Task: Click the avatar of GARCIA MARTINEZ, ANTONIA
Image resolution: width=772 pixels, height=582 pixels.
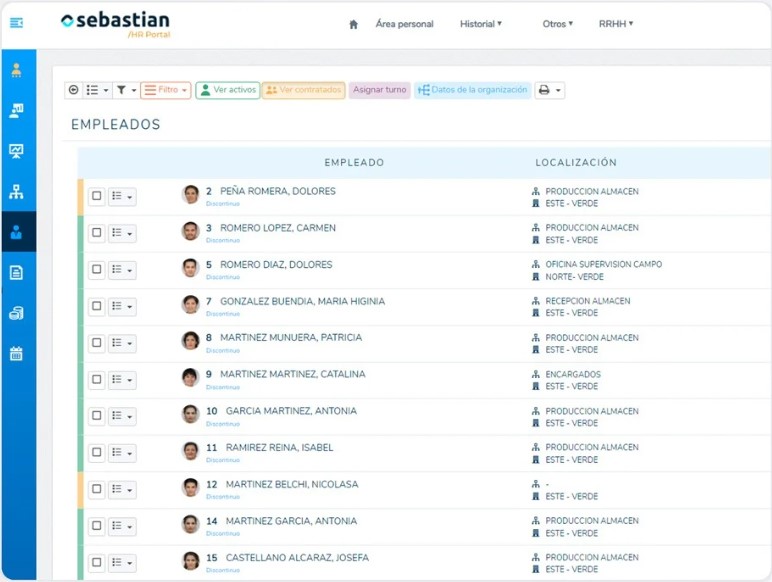Action: 191,414
